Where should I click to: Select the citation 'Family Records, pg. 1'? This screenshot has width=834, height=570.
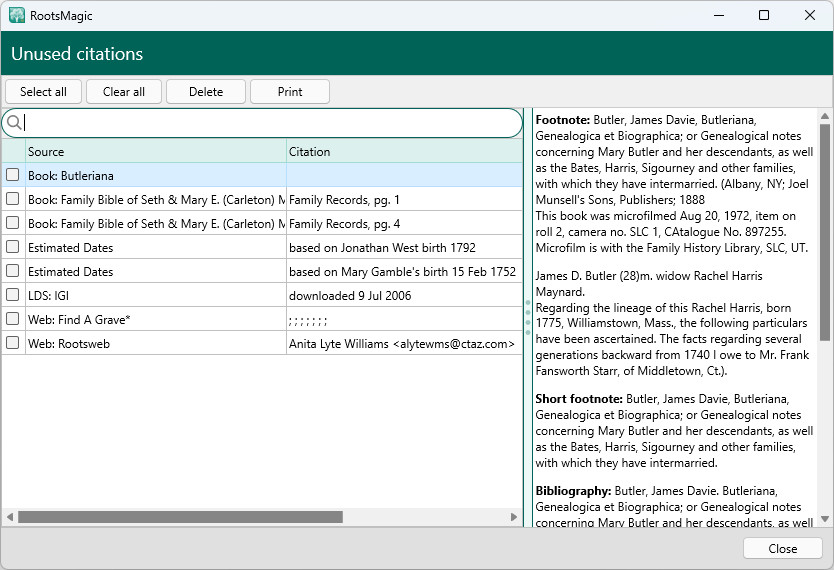404,199
